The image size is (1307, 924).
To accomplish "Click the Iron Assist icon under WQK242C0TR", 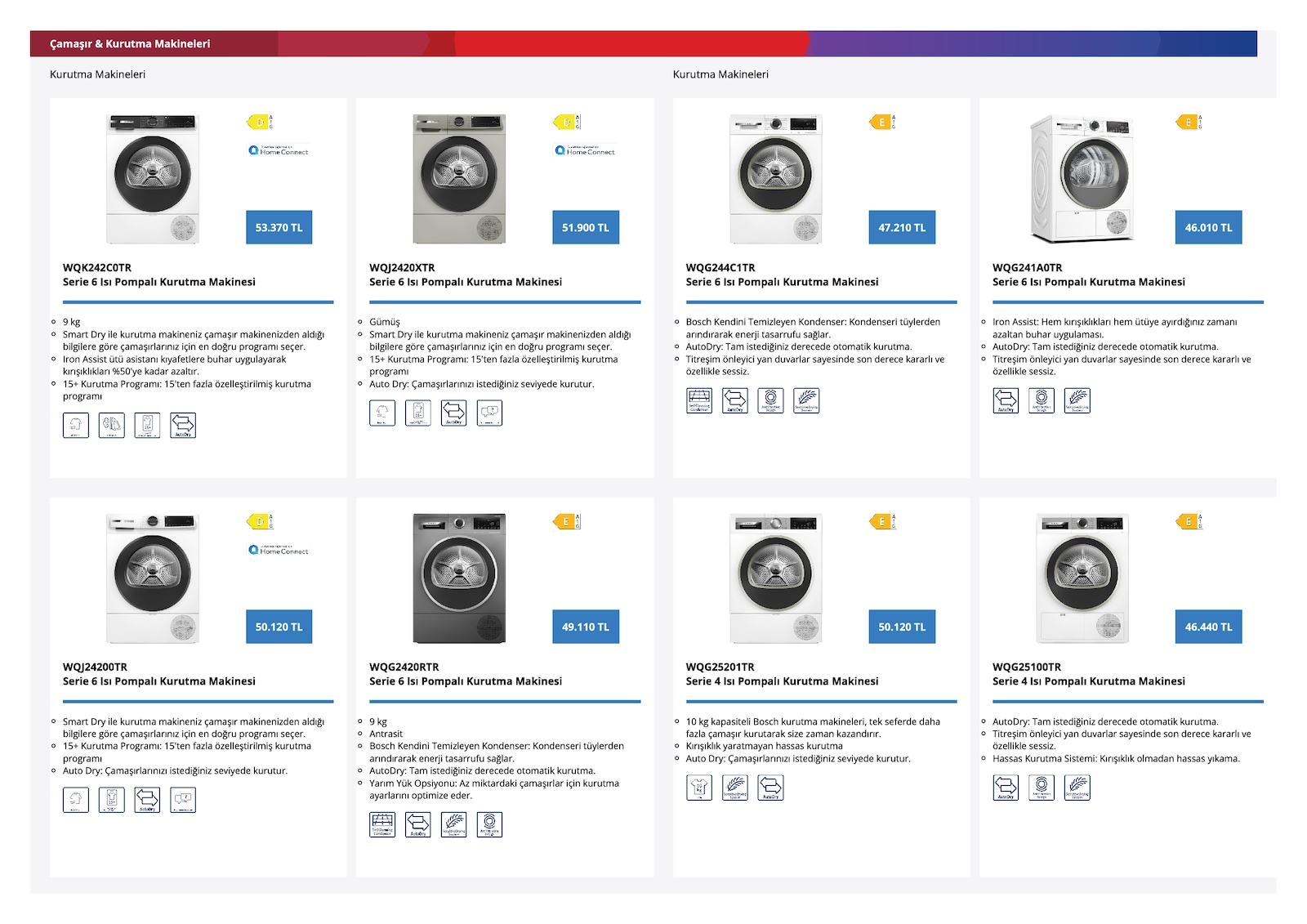I will [112, 425].
